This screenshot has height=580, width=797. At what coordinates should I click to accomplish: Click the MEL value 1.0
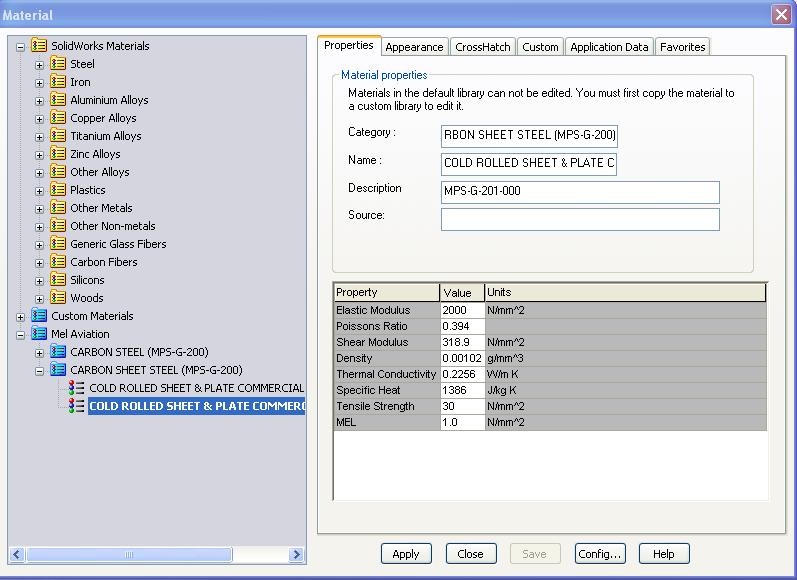[x=462, y=422]
